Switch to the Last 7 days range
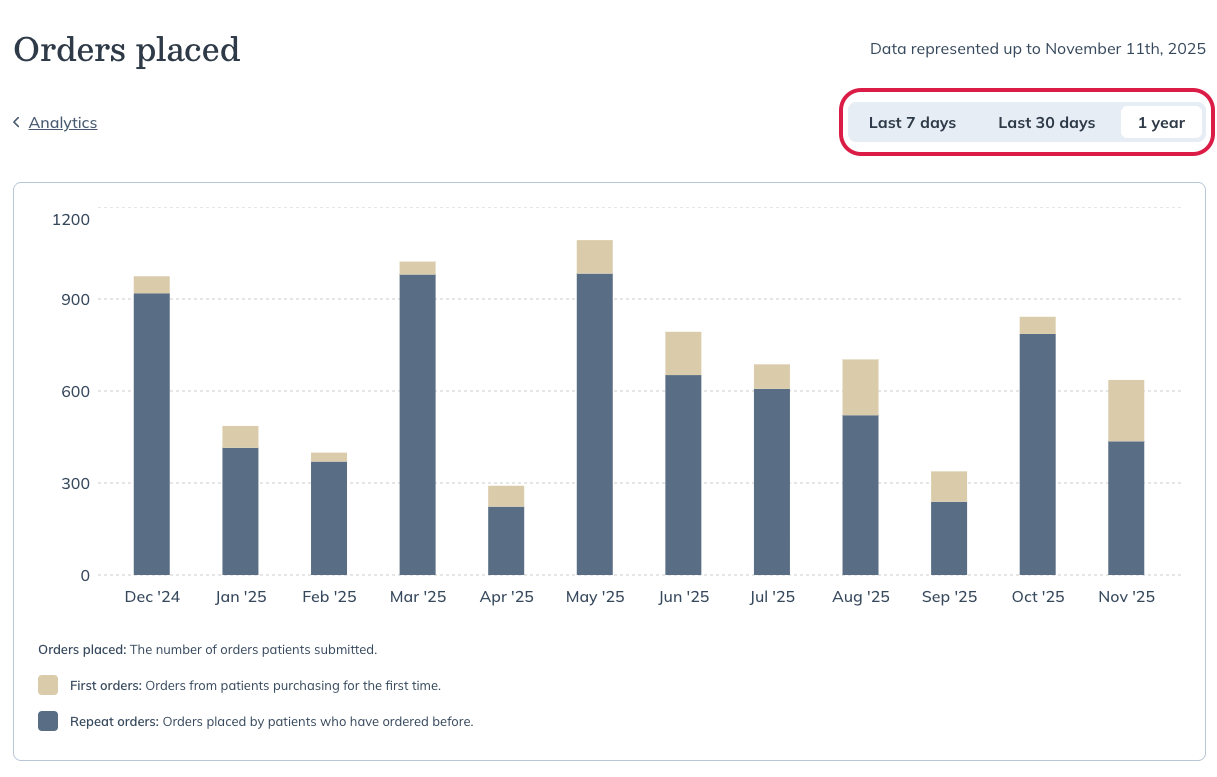 (x=912, y=123)
